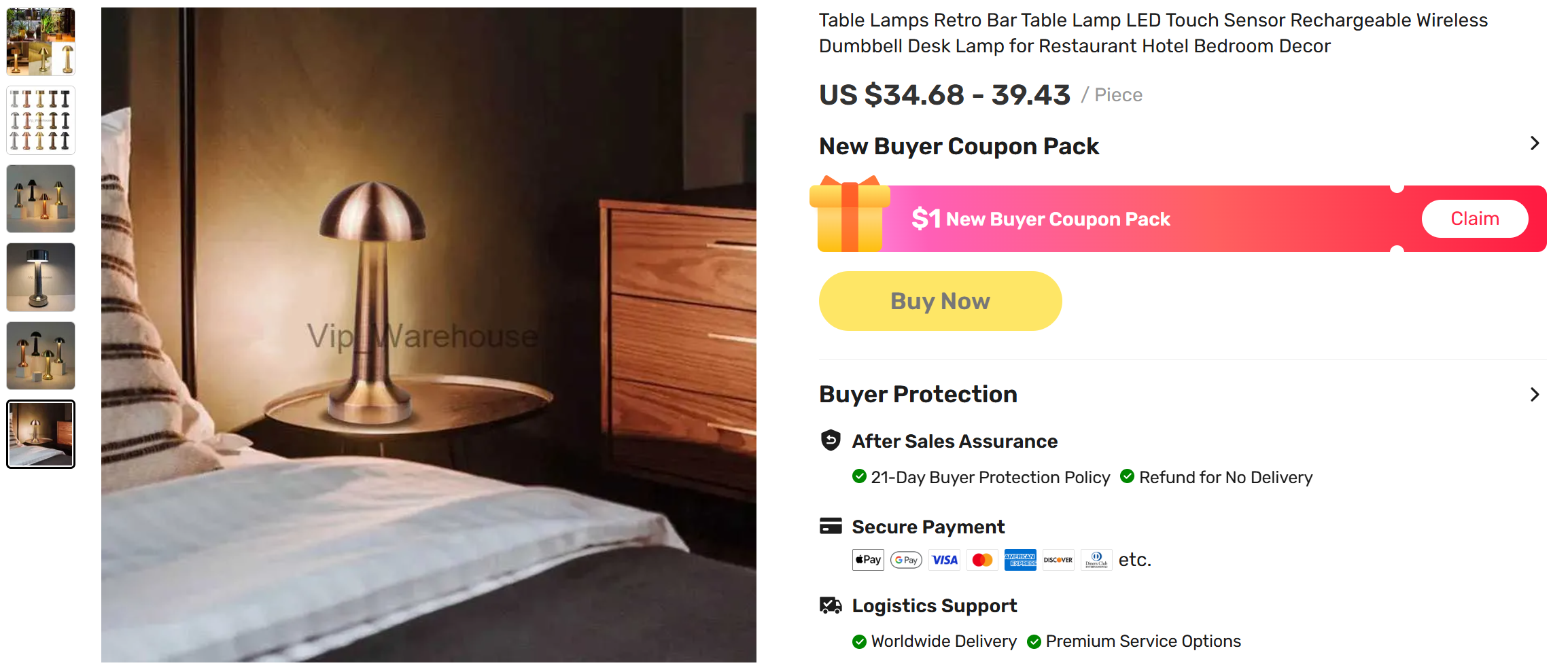Click the After Sales Assurance shield icon
The image size is (1568, 672).
click(x=831, y=440)
